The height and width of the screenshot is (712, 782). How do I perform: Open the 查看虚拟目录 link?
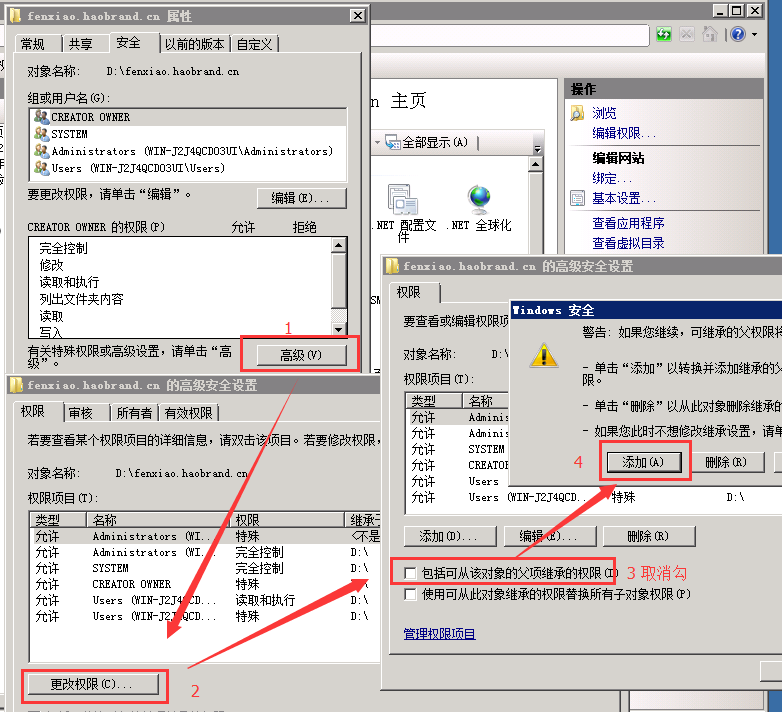[628, 243]
